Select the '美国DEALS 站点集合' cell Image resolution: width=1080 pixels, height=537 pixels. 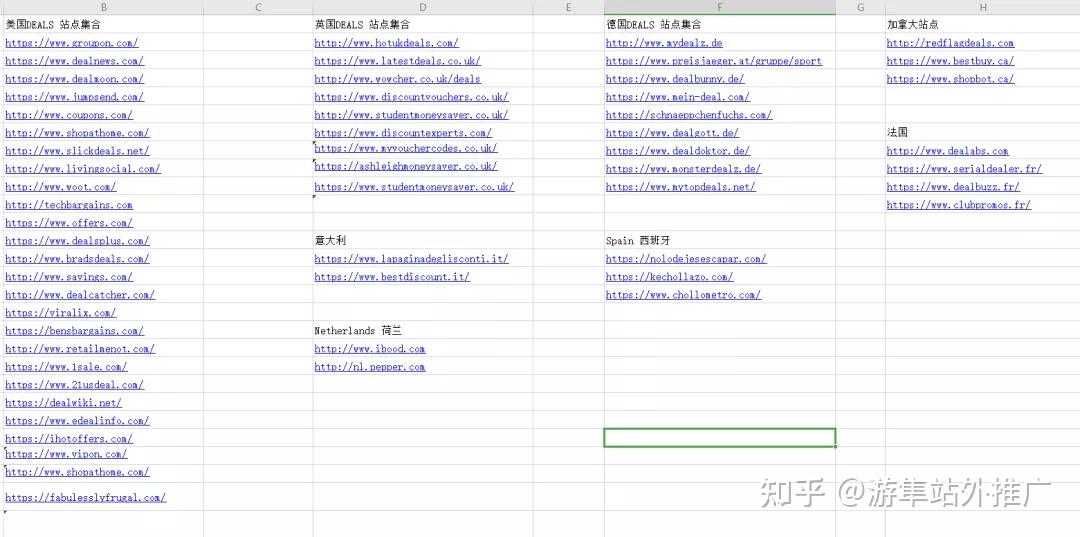coord(103,24)
